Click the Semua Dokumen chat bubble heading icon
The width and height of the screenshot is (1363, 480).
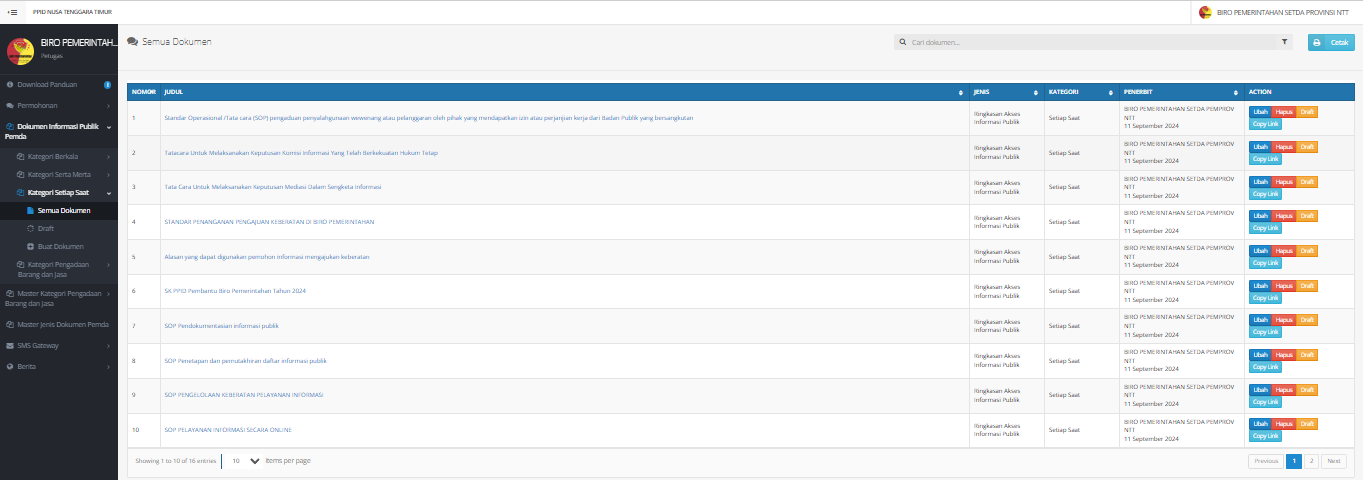(x=132, y=42)
